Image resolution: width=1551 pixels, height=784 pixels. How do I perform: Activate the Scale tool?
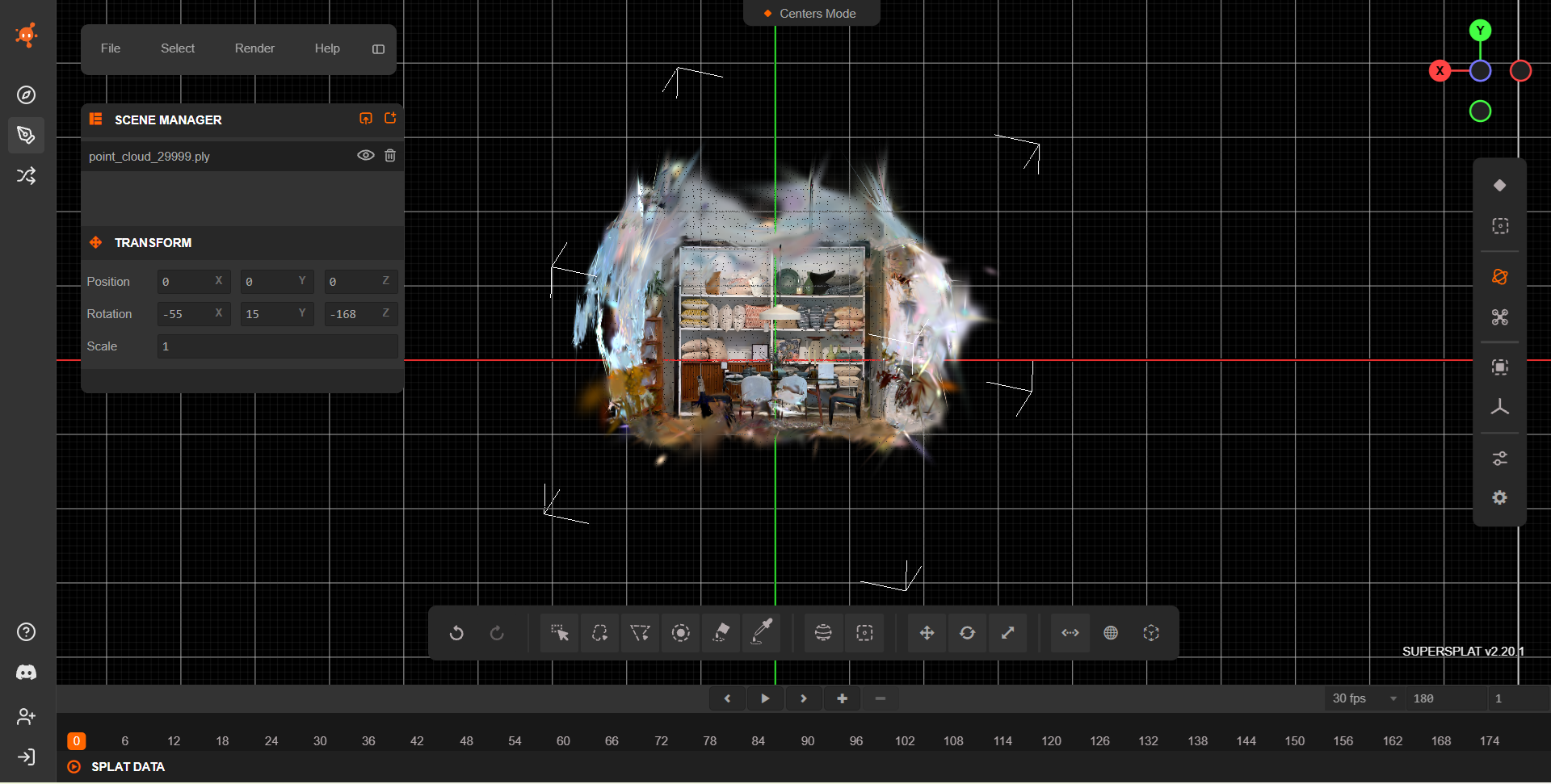1007,633
